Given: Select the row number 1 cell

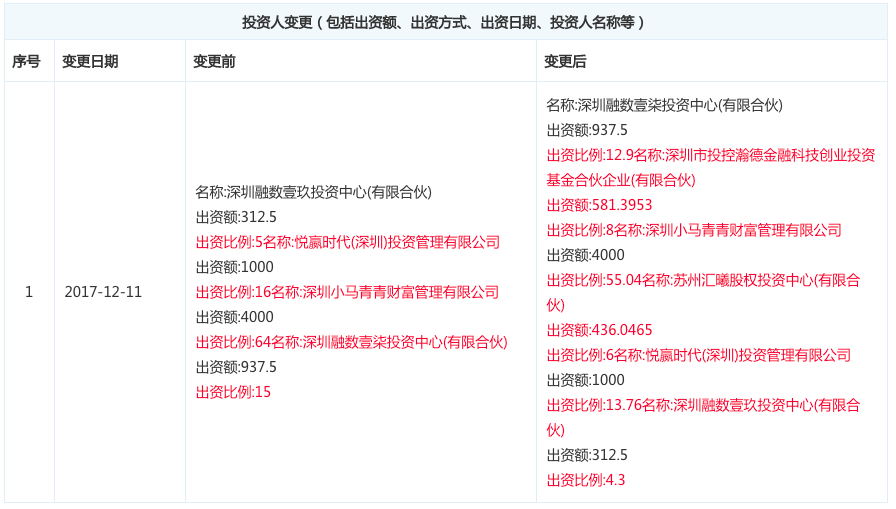Looking at the screenshot, I should tap(29, 292).
